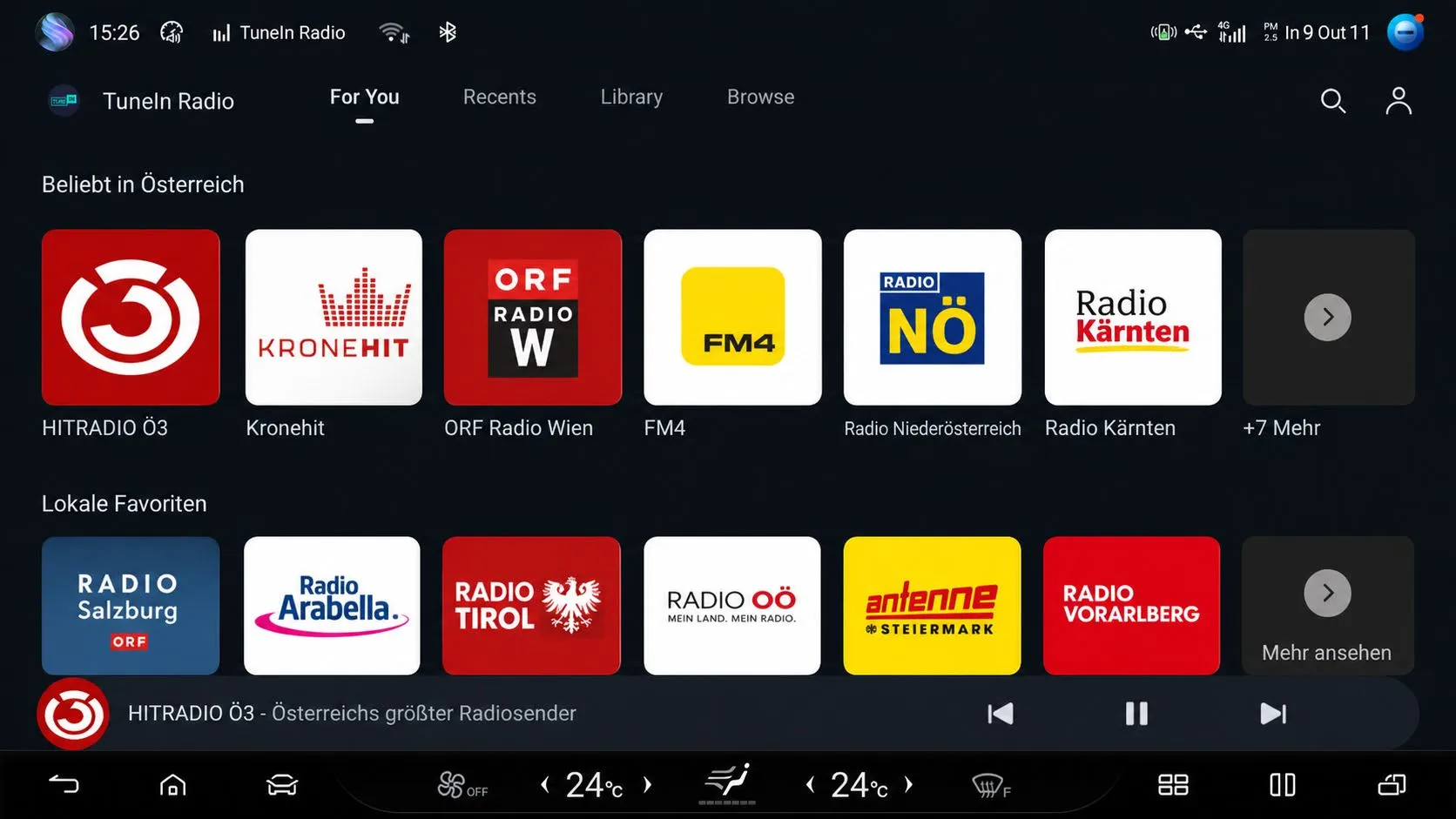Viewport: 1456px width, 819px height.
Task: Tap the Beliebt in Österreich heading
Action: 143,185
